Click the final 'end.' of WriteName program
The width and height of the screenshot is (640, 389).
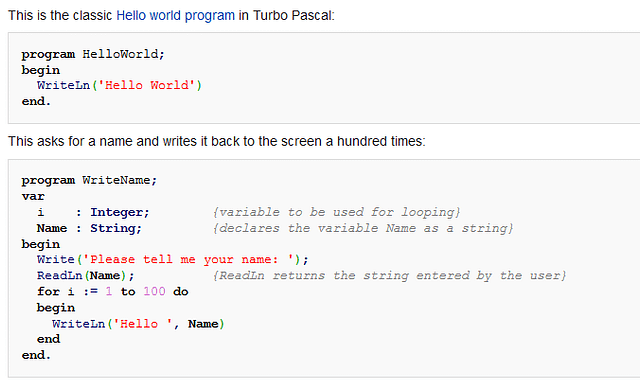[36, 355]
